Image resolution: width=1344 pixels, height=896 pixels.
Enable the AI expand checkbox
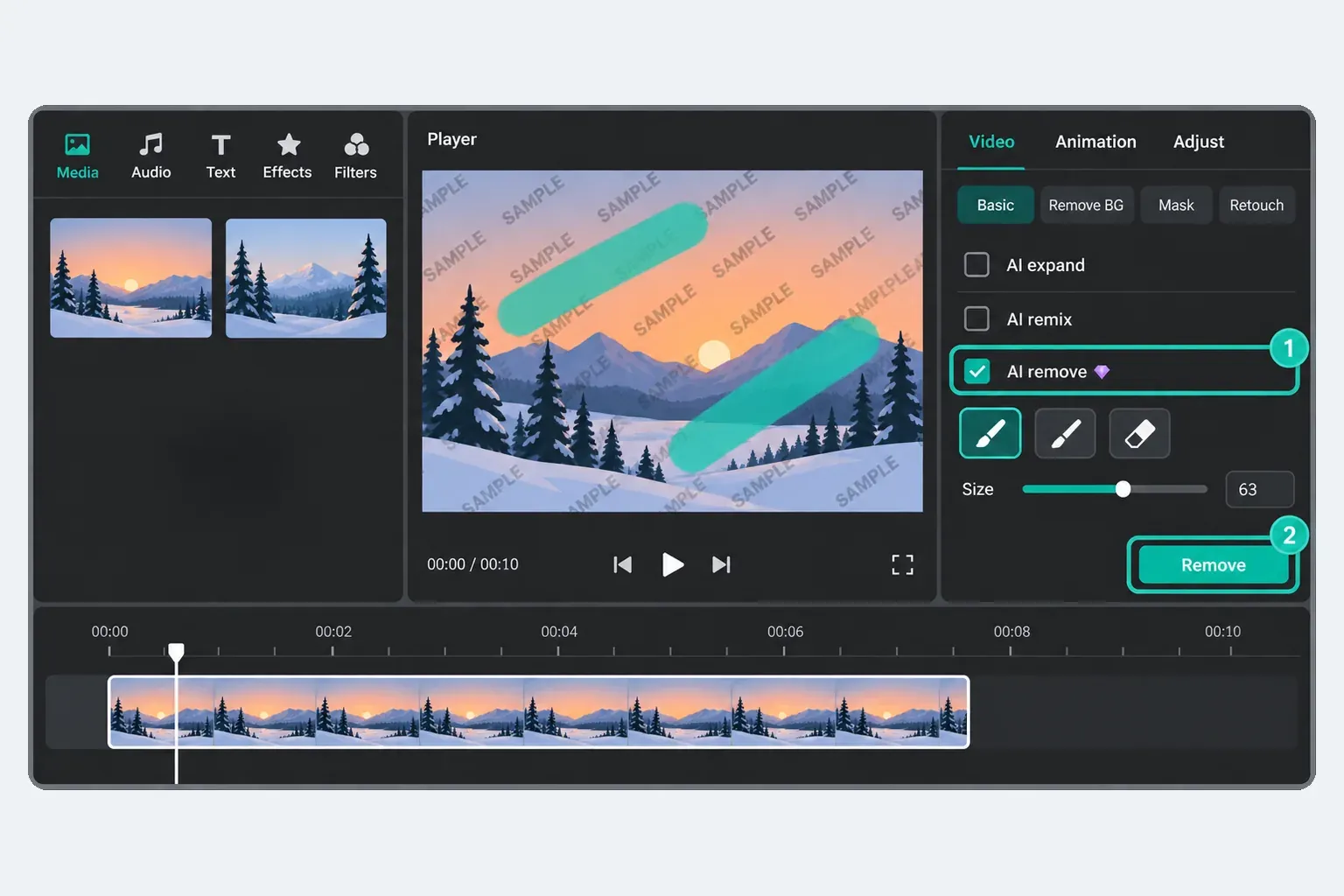976,264
